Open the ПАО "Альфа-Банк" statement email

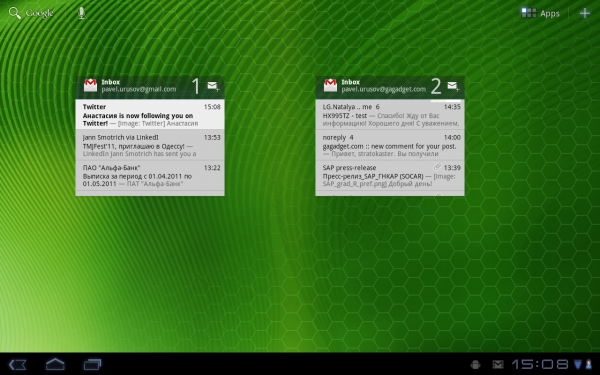click(150, 175)
